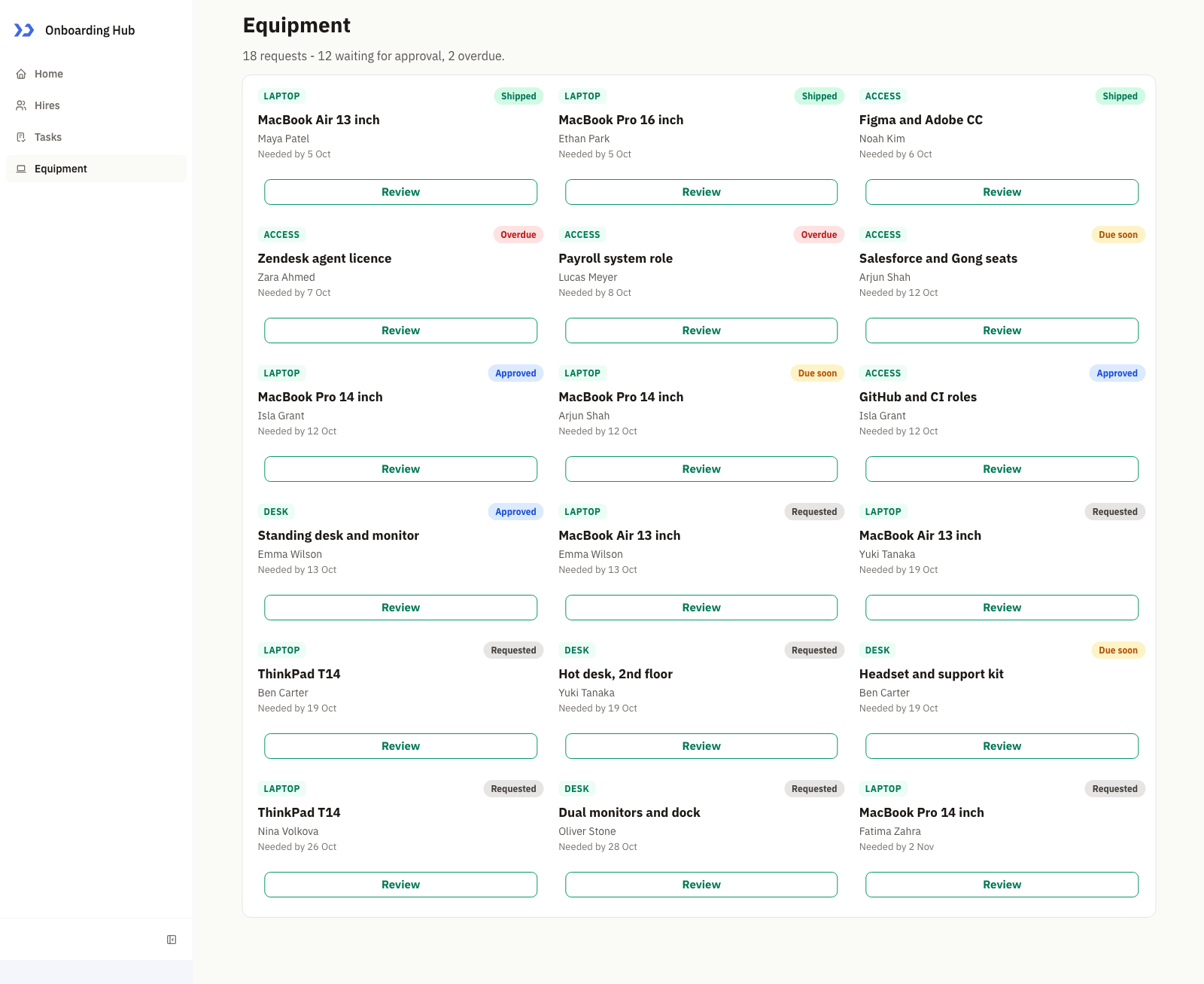Click the 'Needed by 2 Nov' date
Screen dimensions: 1204x984
[x=896, y=847]
